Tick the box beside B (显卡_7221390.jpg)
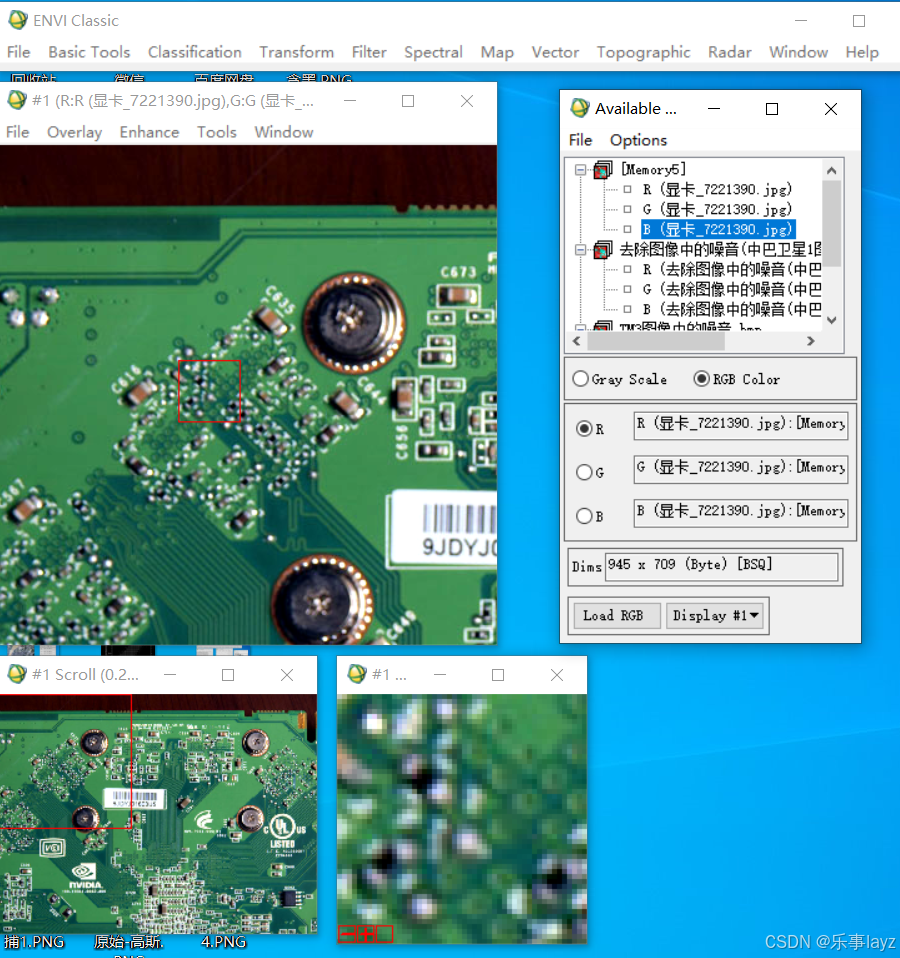Viewport: 900px width, 958px height. (x=627, y=230)
